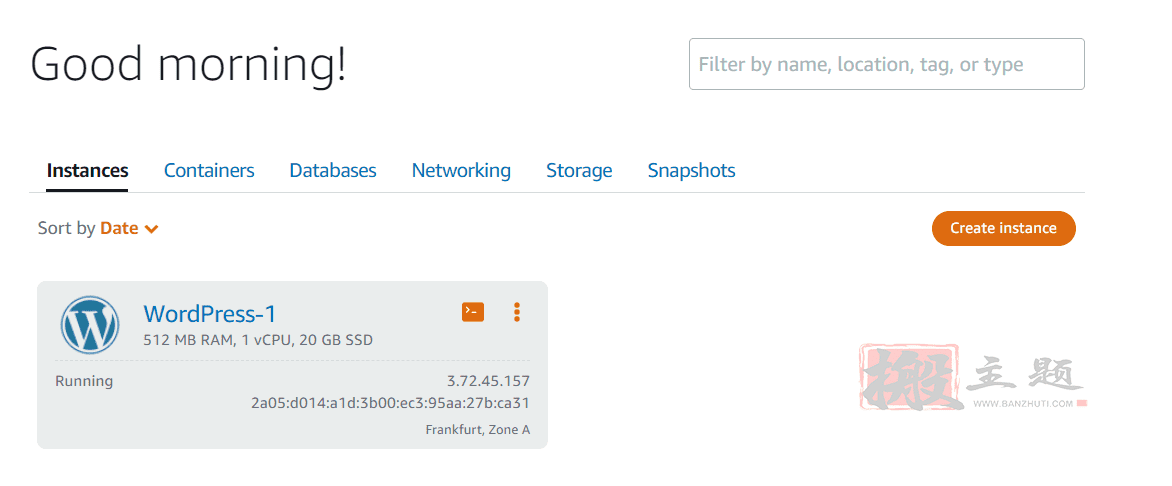Open the WordPress-1 instance name link
Screen dimensions: 1172x486
point(210,313)
